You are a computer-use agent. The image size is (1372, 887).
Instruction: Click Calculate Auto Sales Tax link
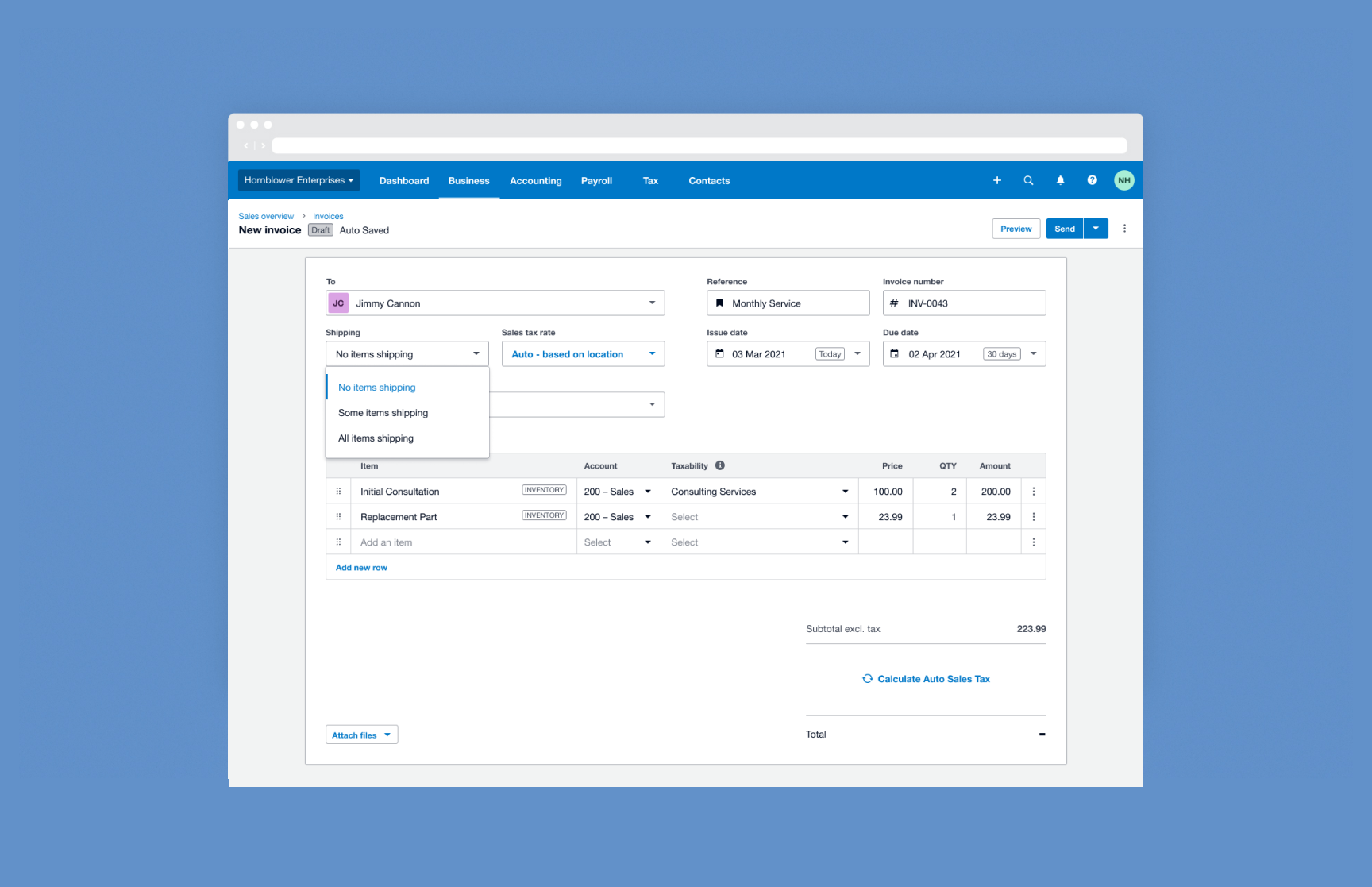(926, 679)
